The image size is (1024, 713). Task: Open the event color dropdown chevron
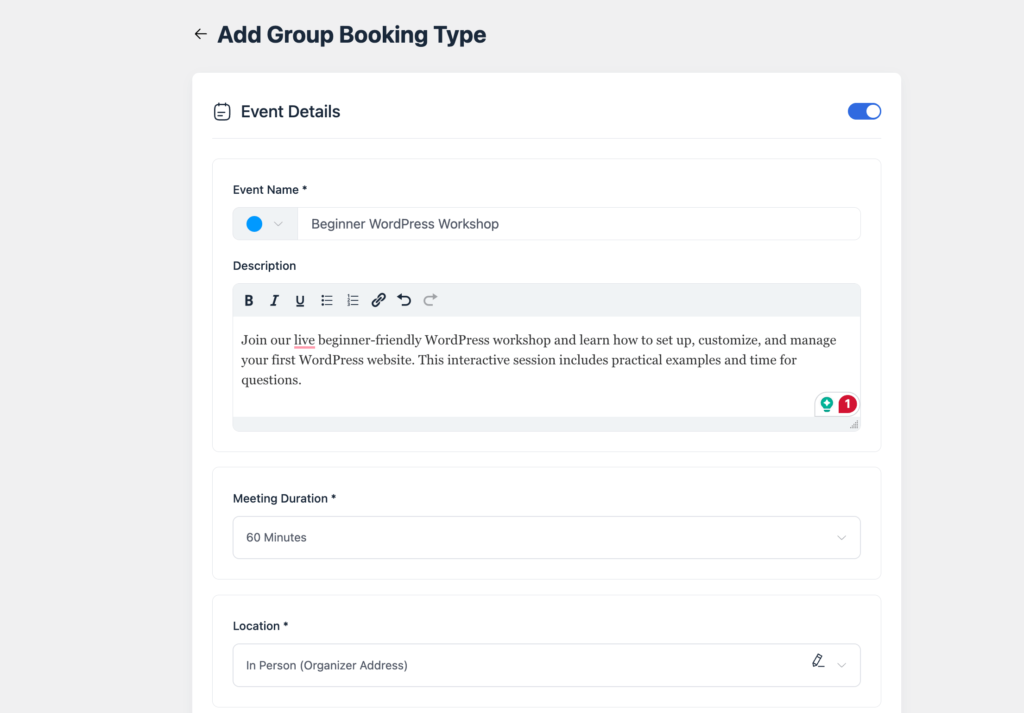coord(278,224)
